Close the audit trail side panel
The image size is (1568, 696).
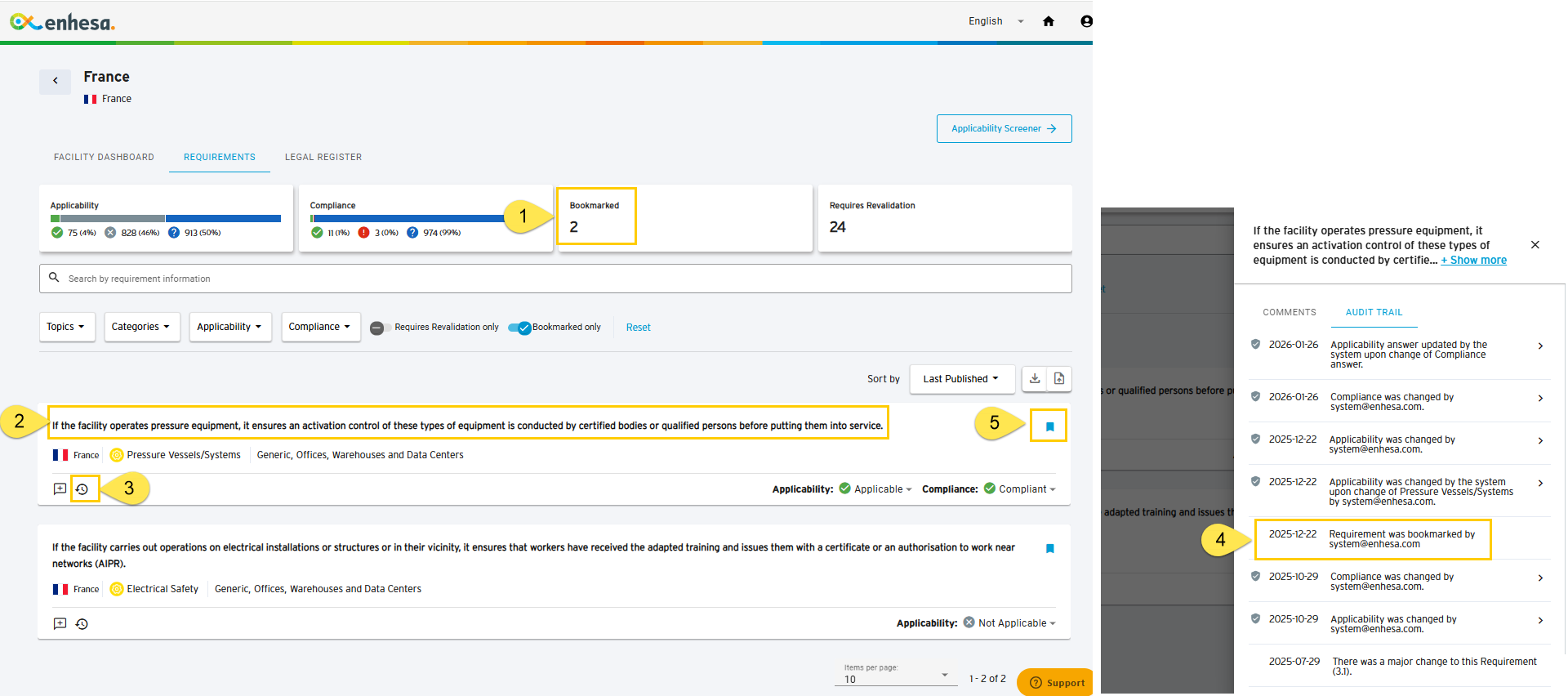point(1535,244)
